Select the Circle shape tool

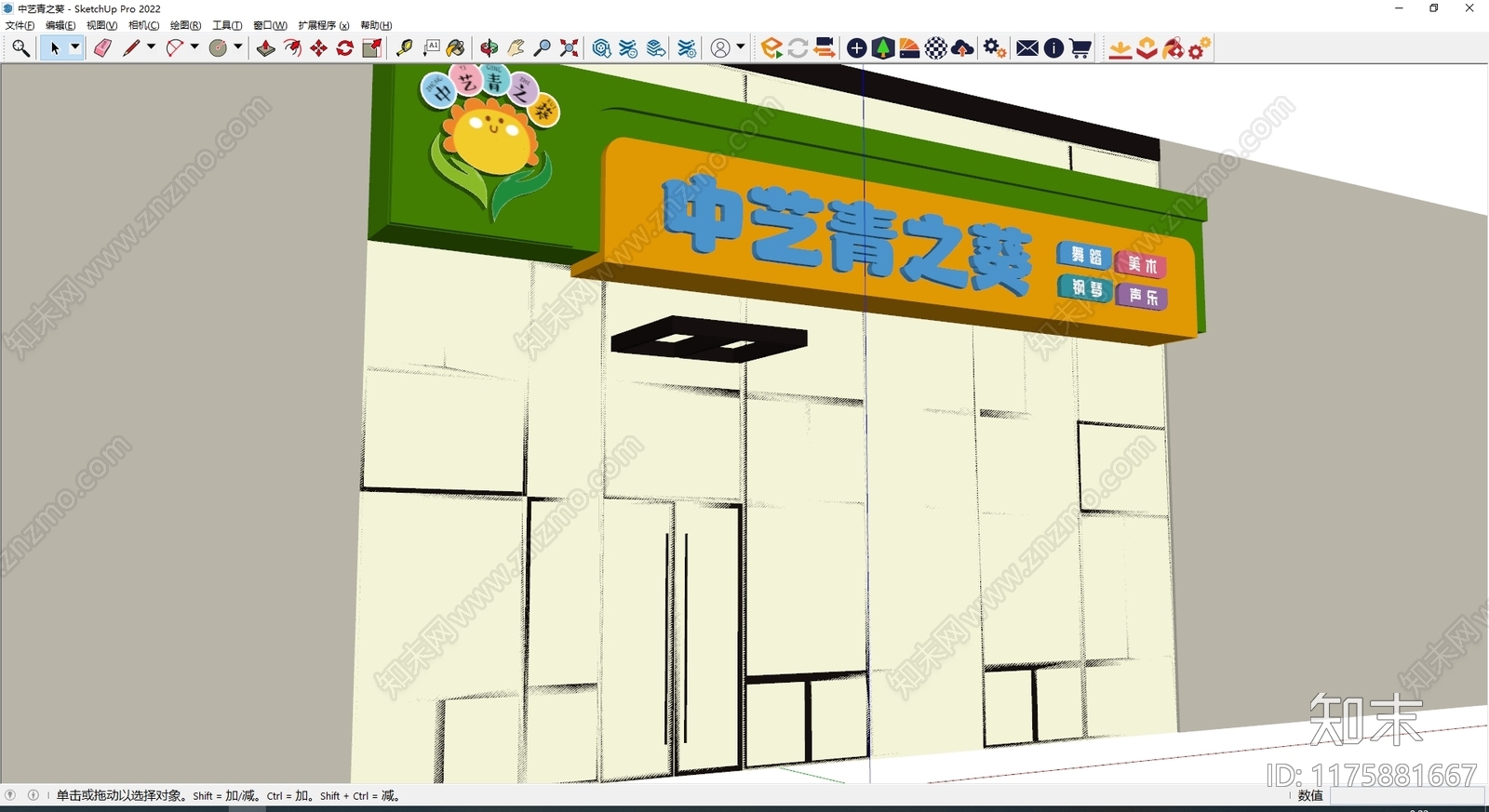218,48
